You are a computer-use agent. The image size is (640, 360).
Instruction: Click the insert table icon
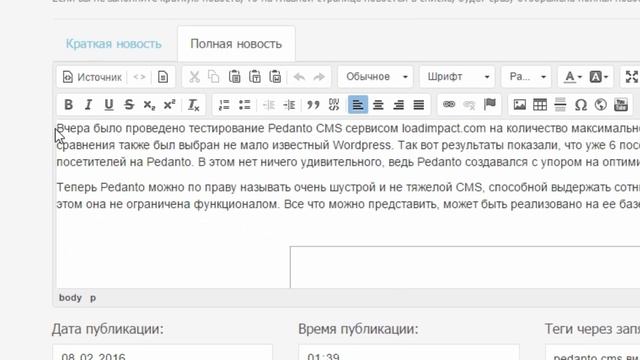click(x=540, y=105)
